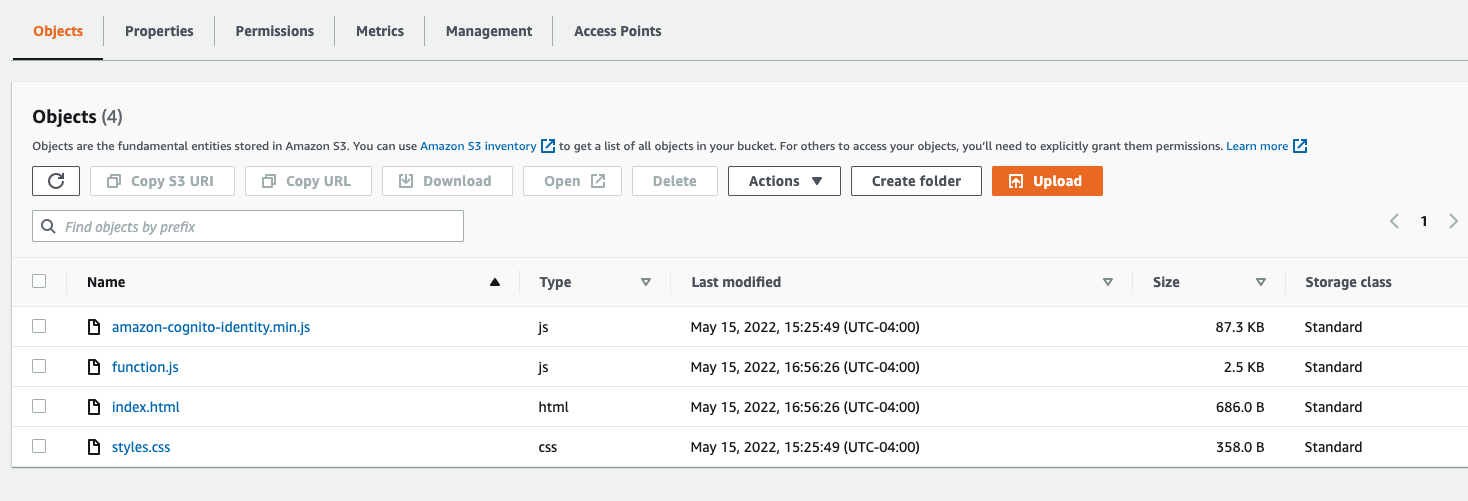The image size is (1468, 501).
Task: Click the external link icon after Learn more
Action: [x=1300, y=146]
